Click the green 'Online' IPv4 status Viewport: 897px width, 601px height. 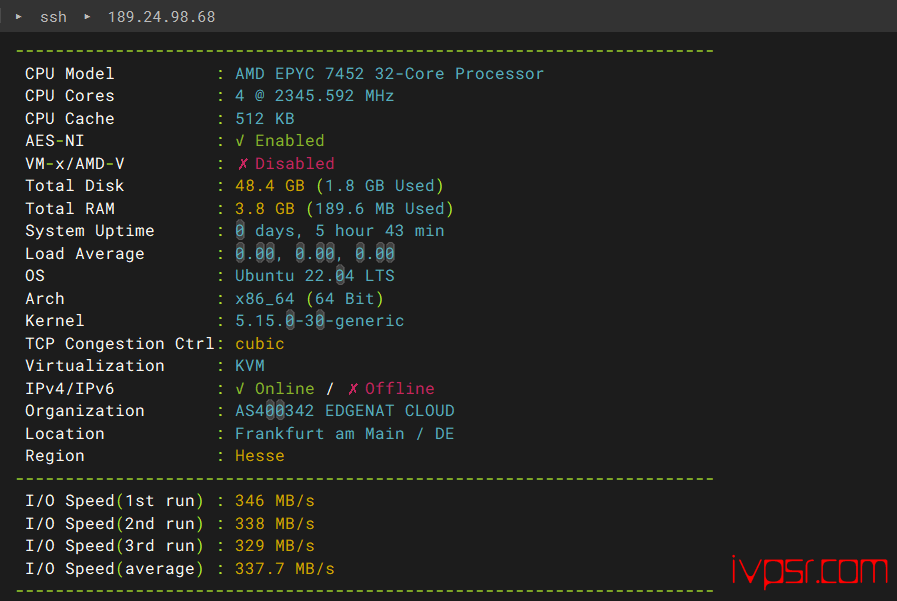coord(284,389)
